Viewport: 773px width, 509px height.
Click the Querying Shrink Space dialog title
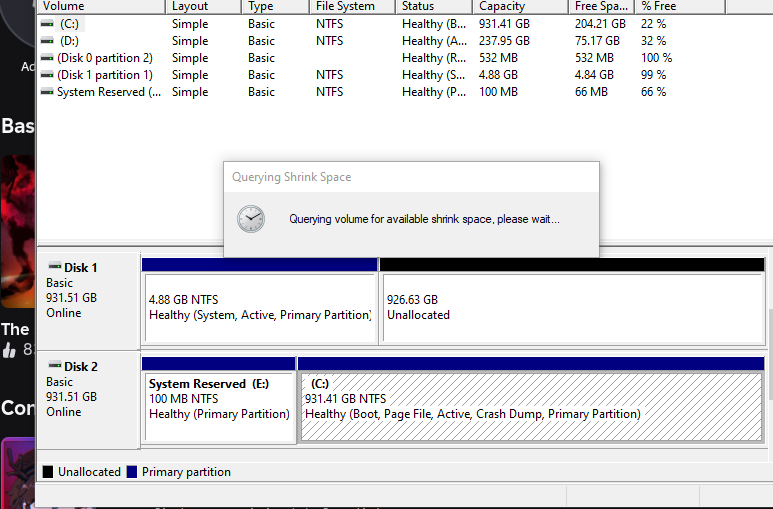[291, 177]
